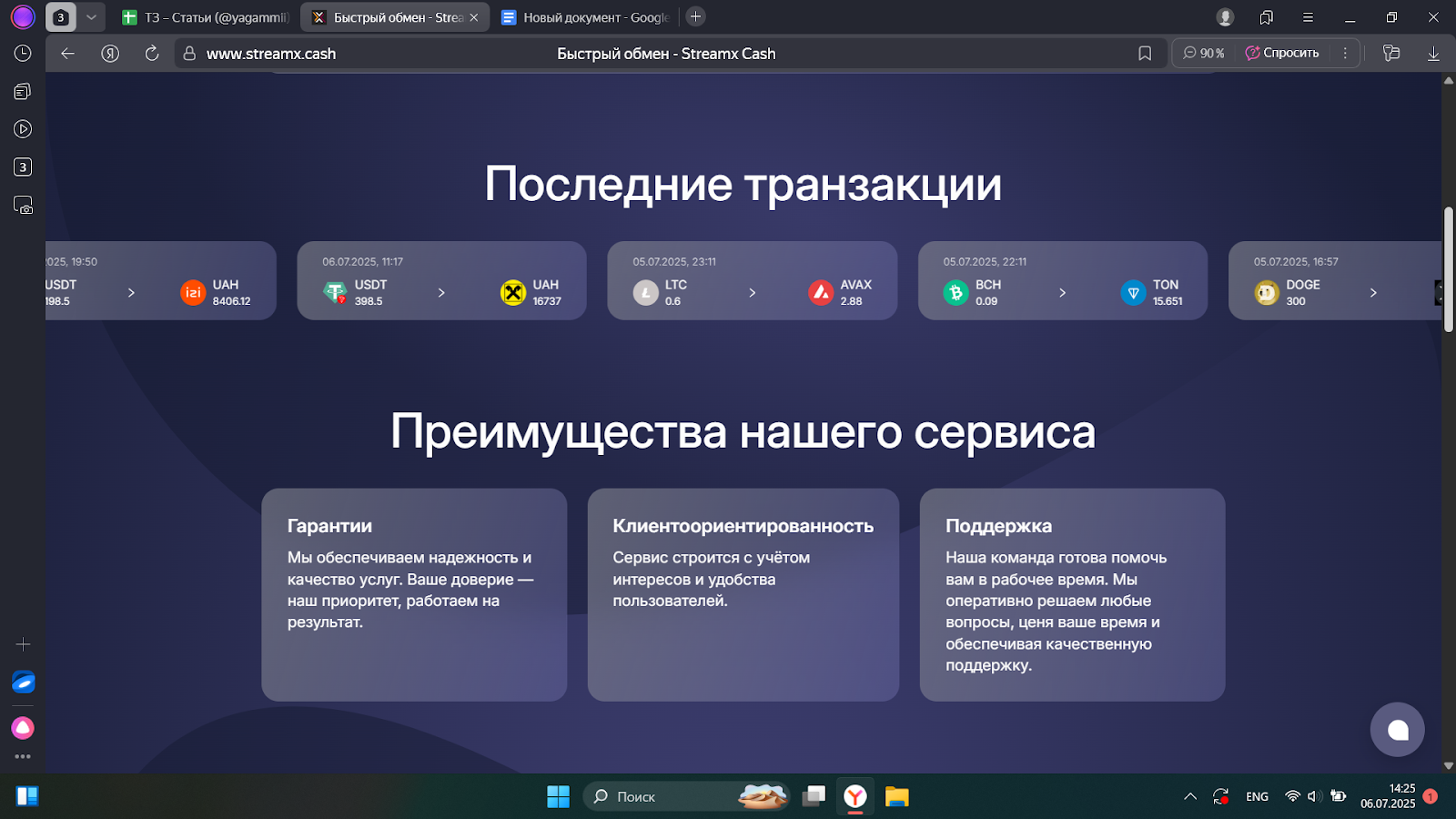The height and width of the screenshot is (819, 1456).
Task: Open the address bar three-dot menu
Action: point(1345,54)
